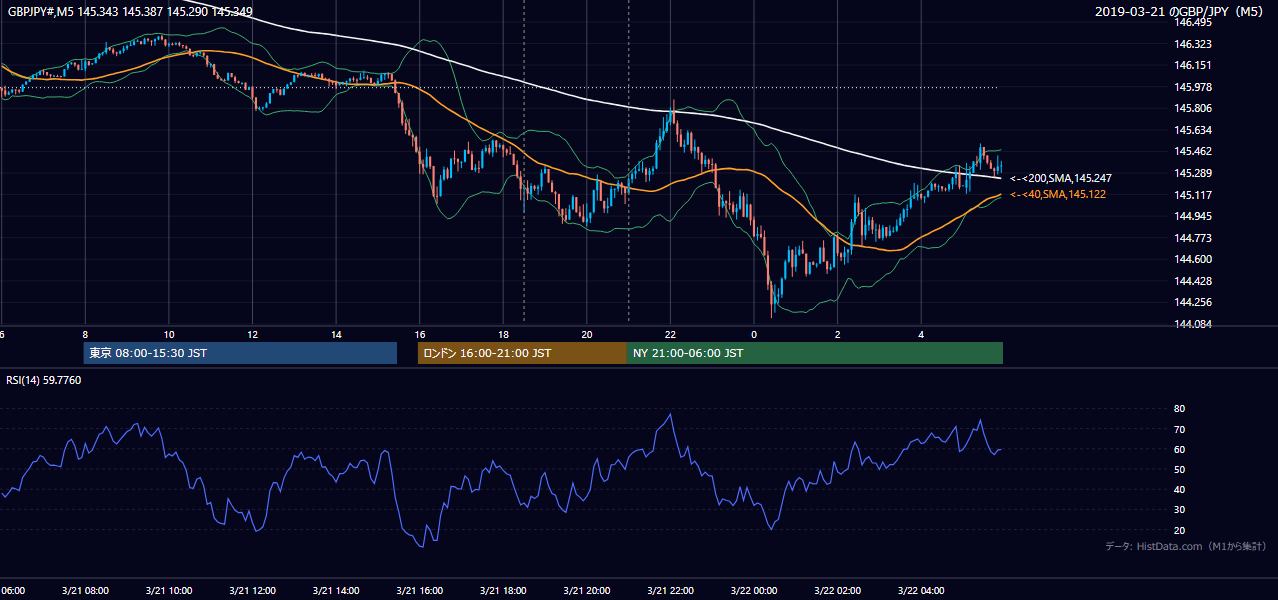
Task: Click RSI scale level 40
Action: click(x=1179, y=489)
